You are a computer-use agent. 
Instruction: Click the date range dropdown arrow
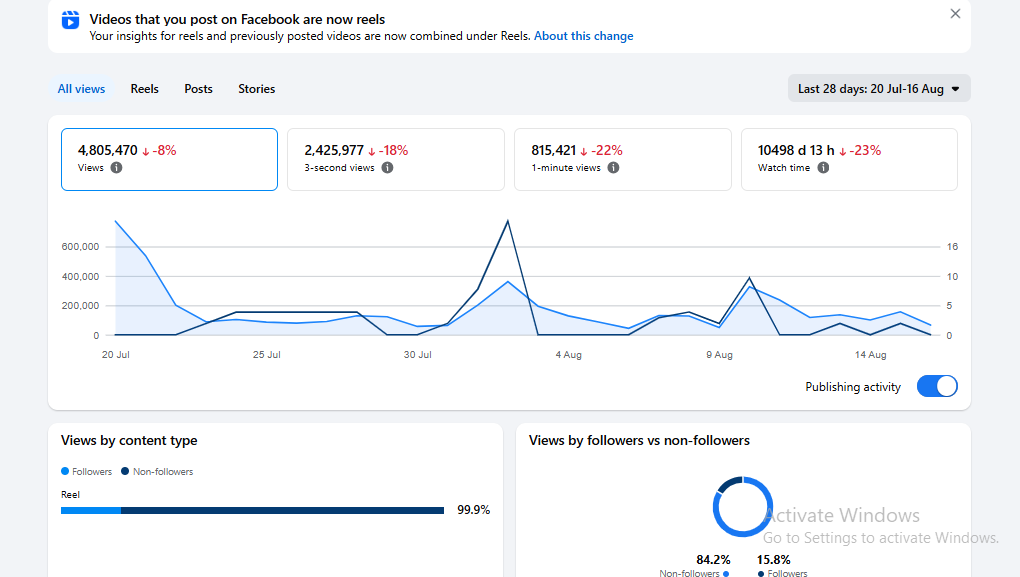tap(955, 89)
